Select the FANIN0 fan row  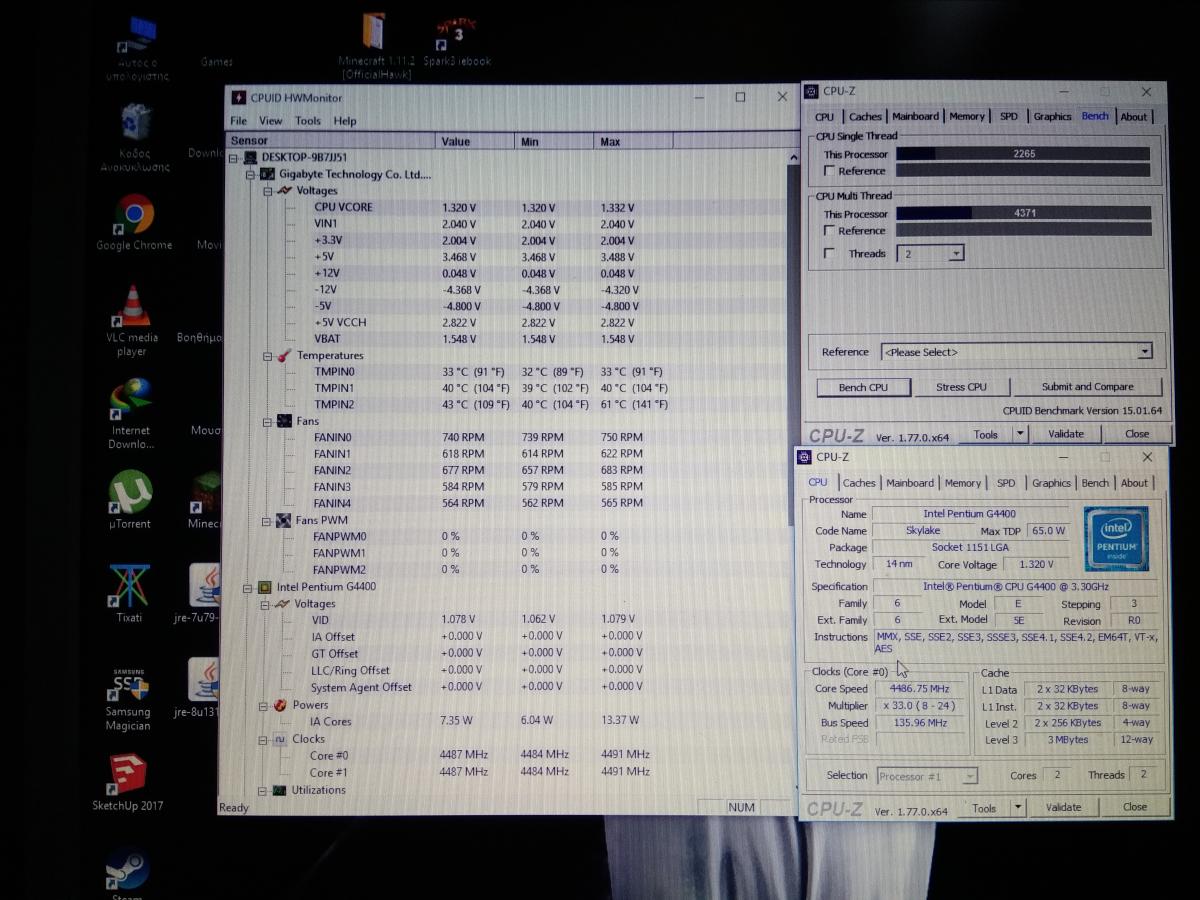tap(506, 437)
